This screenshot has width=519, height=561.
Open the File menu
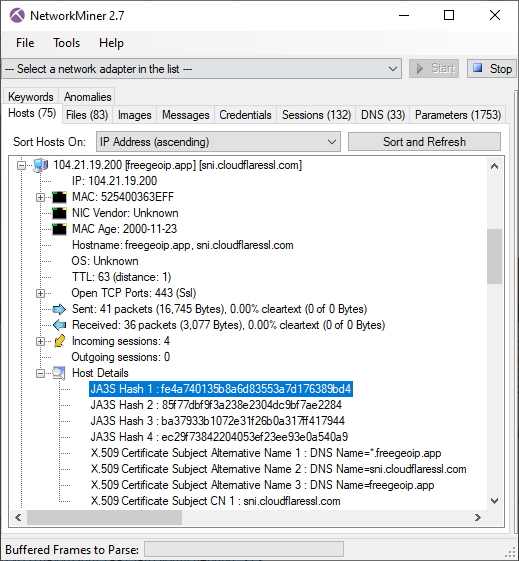point(25,43)
